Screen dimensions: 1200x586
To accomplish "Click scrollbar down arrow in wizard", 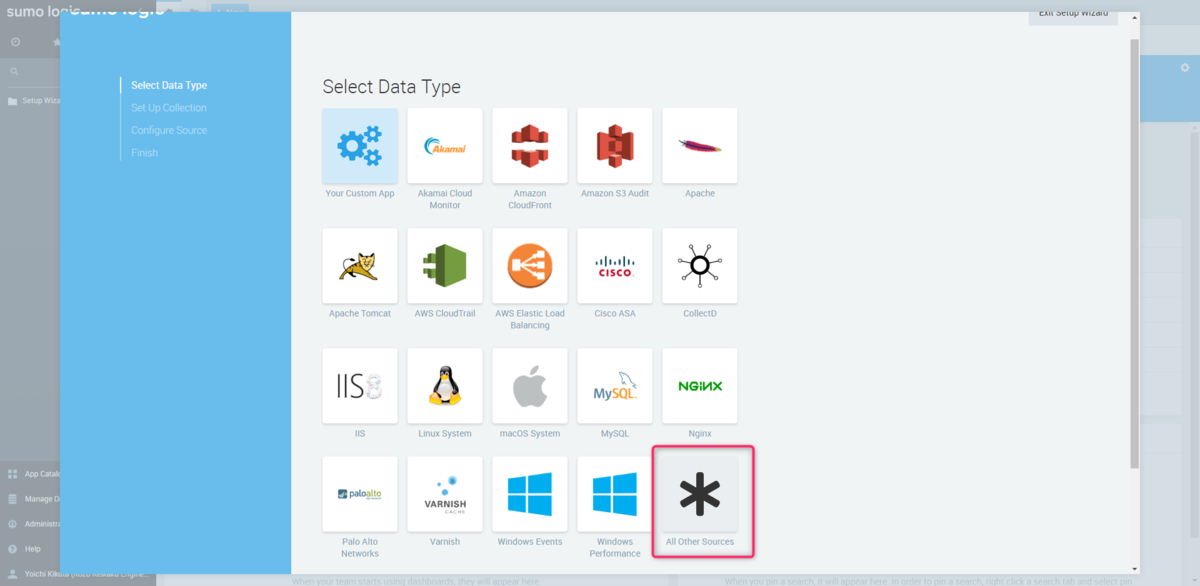I will coord(1134,568).
